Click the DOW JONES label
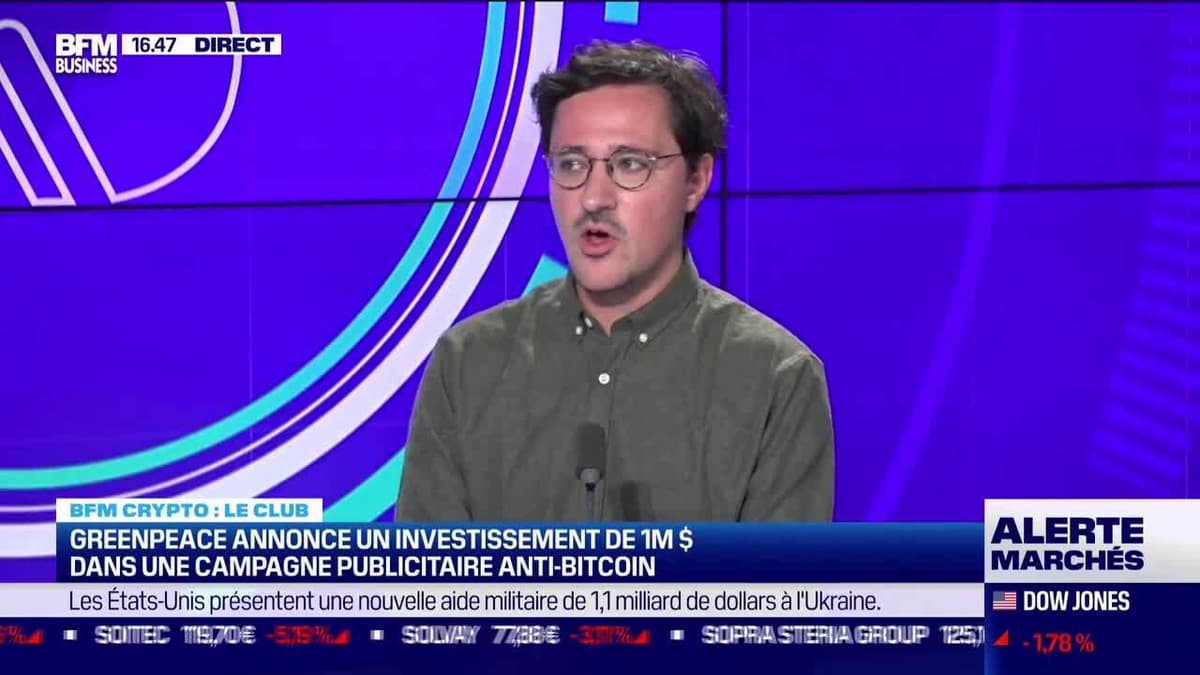This screenshot has width=1200, height=675. [1076, 601]
